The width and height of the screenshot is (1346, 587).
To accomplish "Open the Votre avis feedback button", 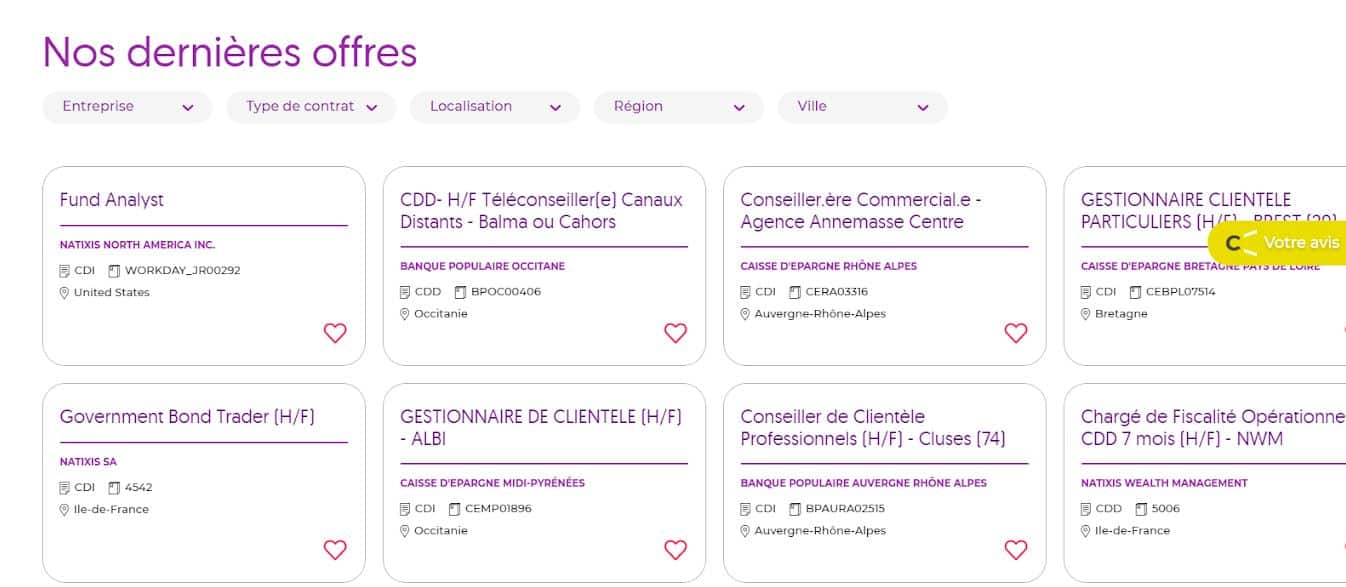I will tap(1278, 243).
